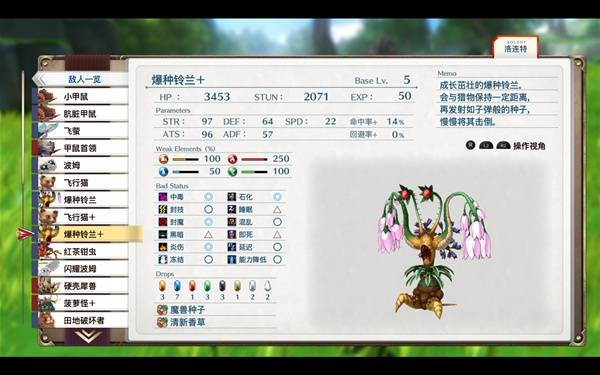Screen dimensions: 600x375
Task: Click the fire element weakness icon
Action: (x=232, y=159)
